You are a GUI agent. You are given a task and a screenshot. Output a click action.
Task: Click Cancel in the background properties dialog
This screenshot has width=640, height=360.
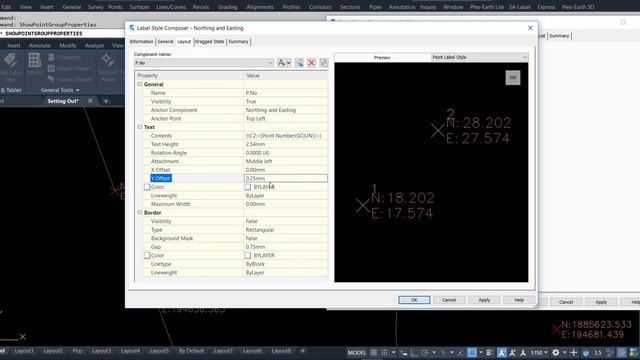[x=566, y=302]
